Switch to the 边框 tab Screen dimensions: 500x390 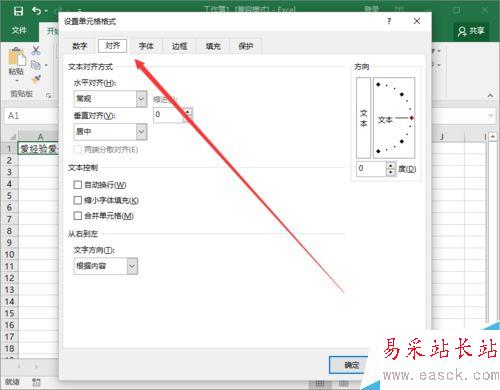[179, 46]
